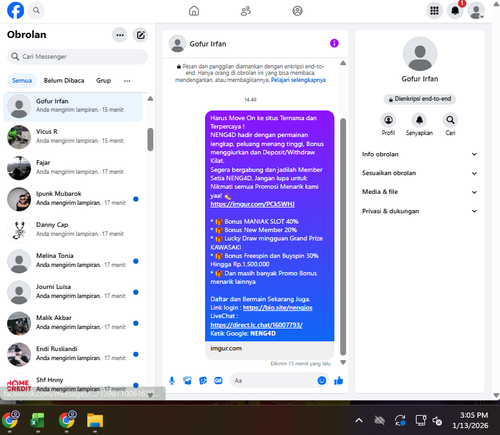Switch to the Grup tab
This screenshot has height=435, width=500.
click(103, 81)
